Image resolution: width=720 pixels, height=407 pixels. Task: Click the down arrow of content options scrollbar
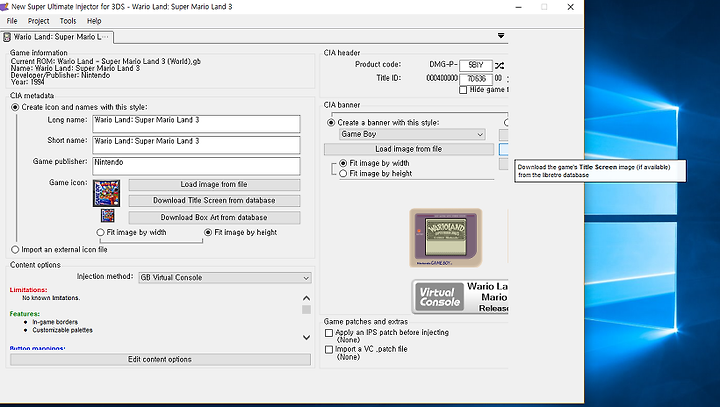[x=306, y=337]
